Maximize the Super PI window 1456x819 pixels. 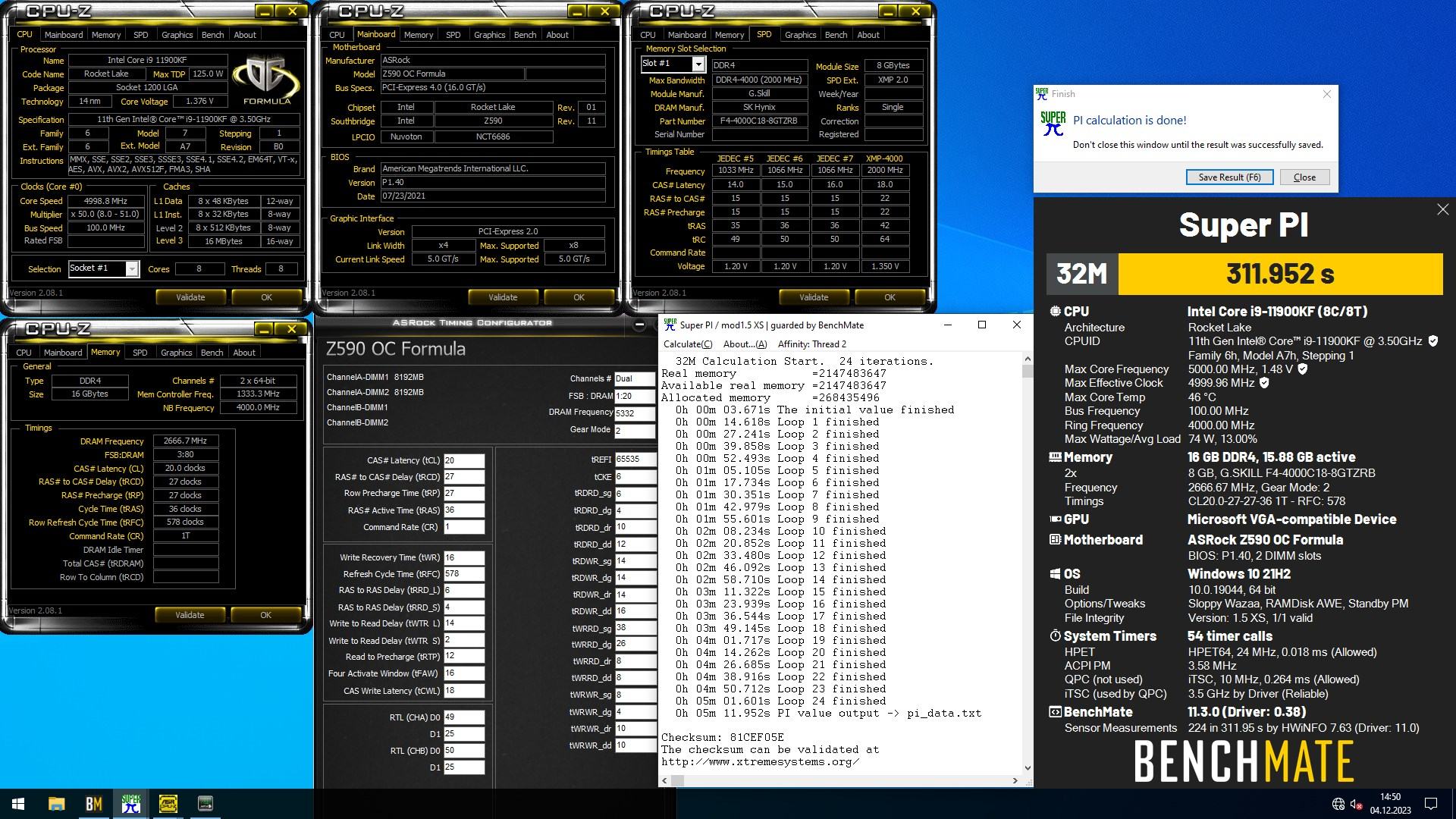tap(982, 325)
